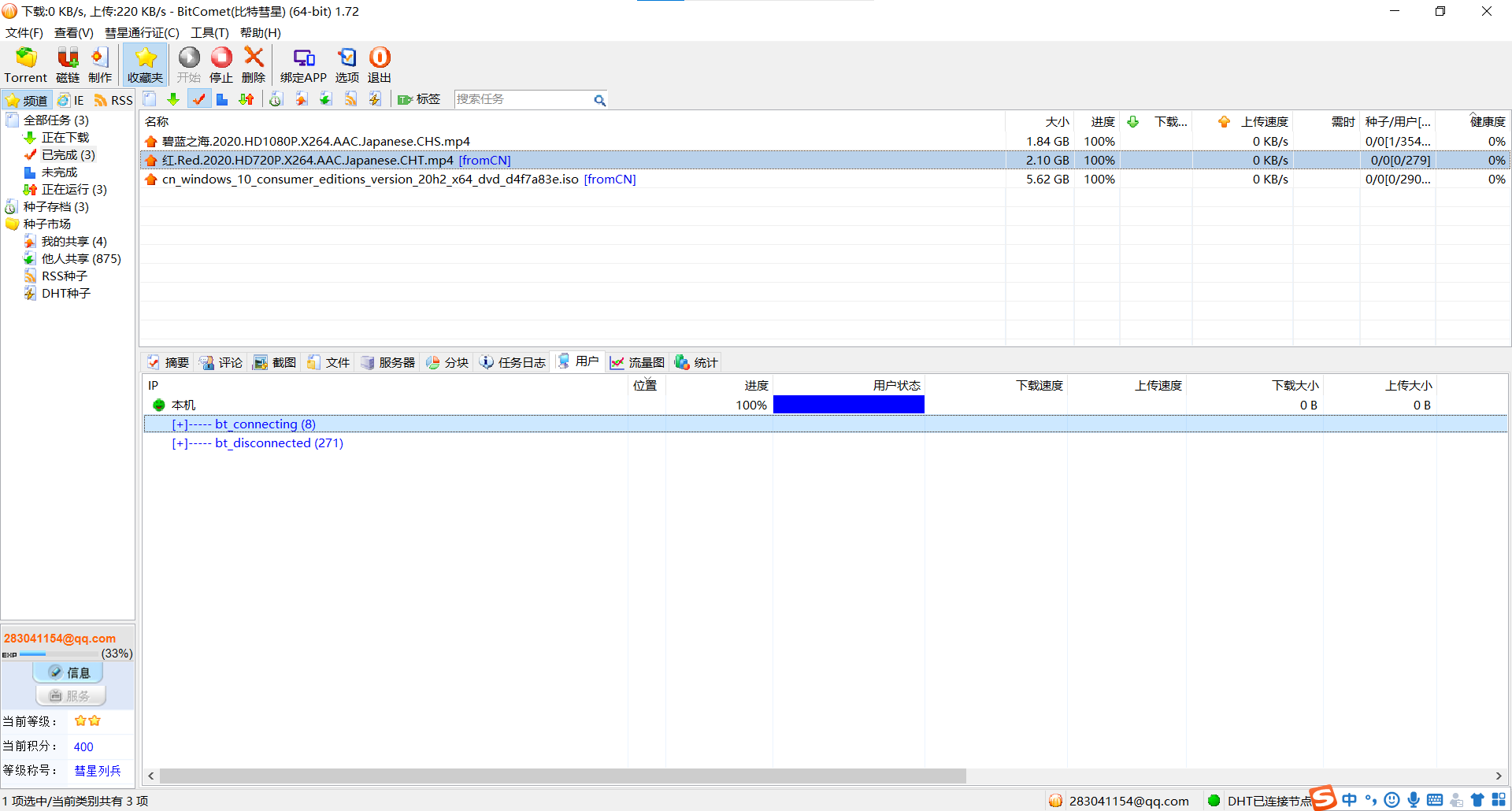Screen dimensions: 1512x811
Task: Open the 彗星通行证(C) menu
Action: (142, 32)
